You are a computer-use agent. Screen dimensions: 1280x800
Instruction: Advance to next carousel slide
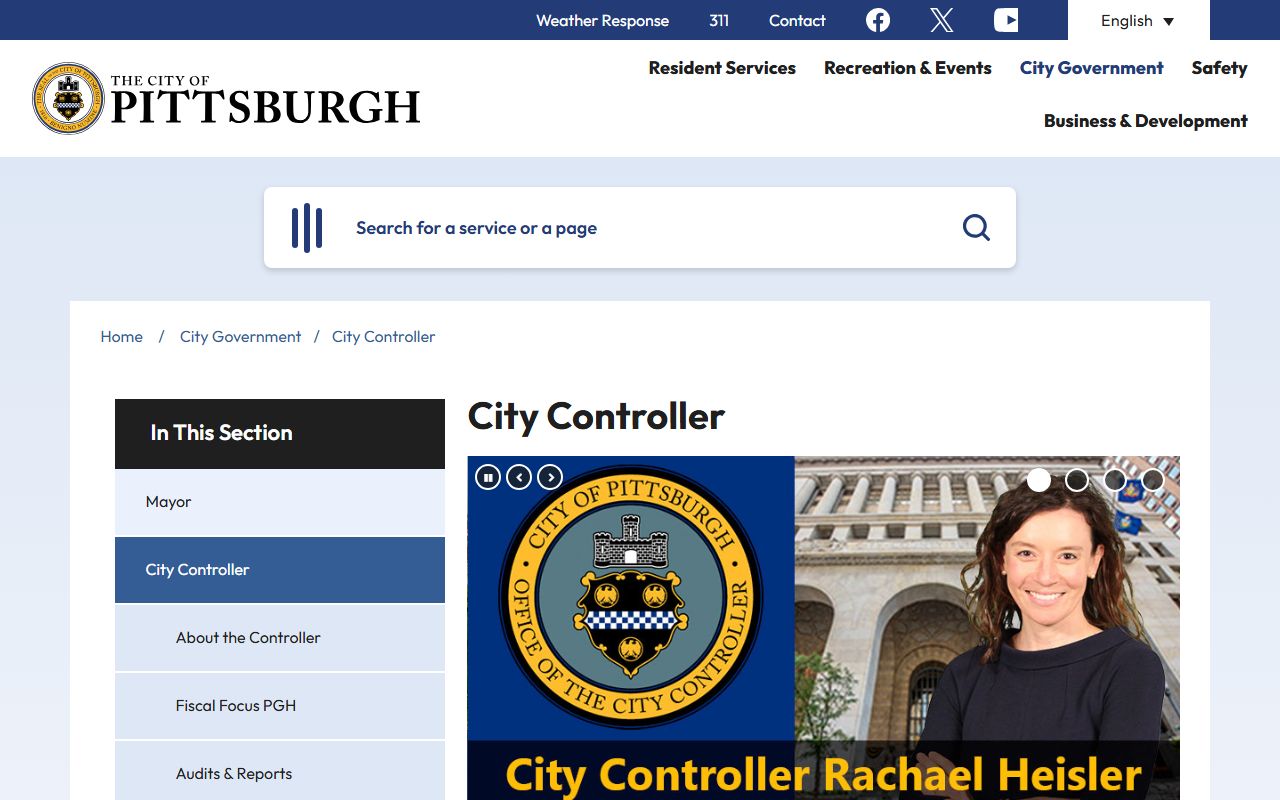[550, 477]
